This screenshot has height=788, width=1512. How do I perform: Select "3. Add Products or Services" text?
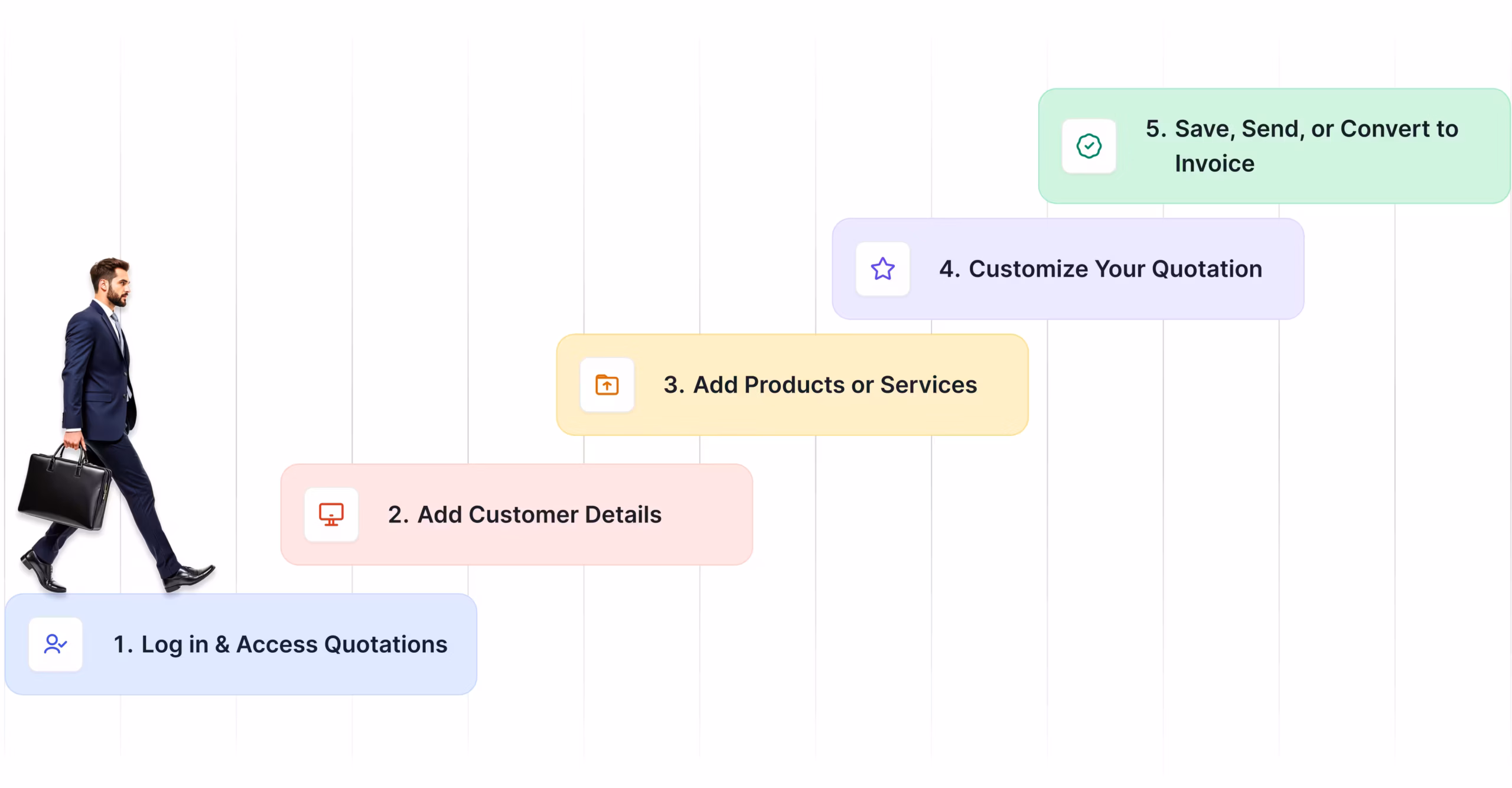(820, 385)
